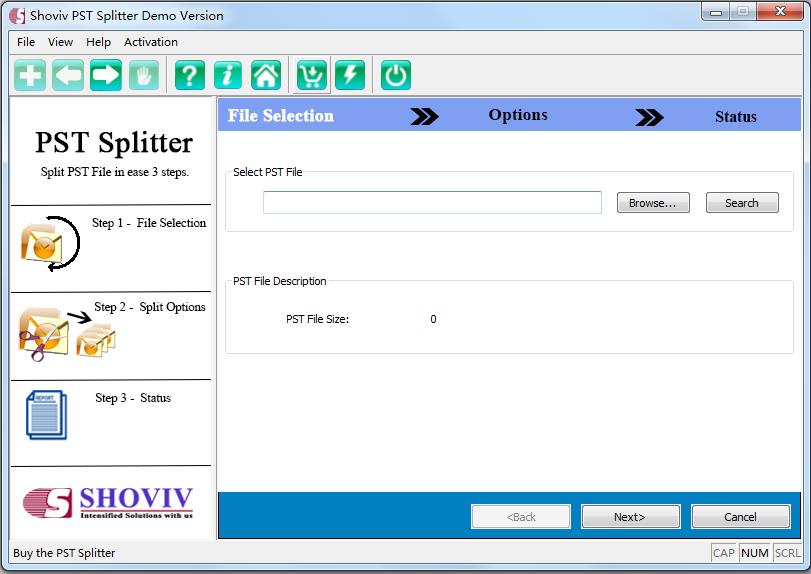Viewport: 811px width, 574px height.
Task: Click the Shoviv logo in sidebar
Action: point(108,503)
